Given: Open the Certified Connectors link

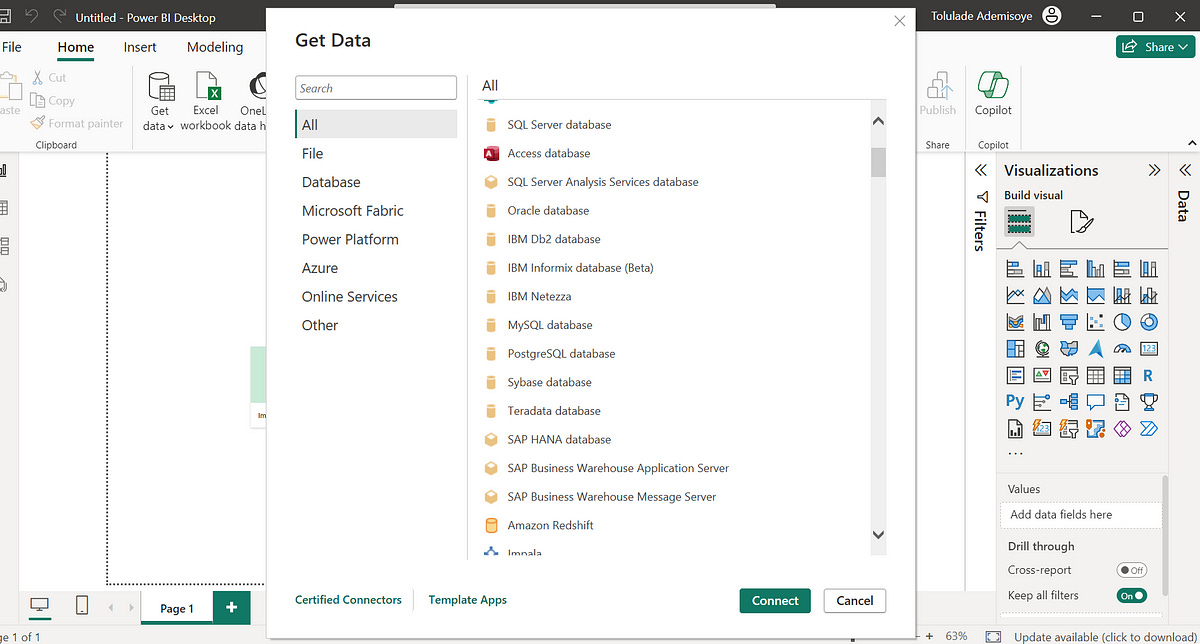Looking at the screenshot, I should (348, 600).
